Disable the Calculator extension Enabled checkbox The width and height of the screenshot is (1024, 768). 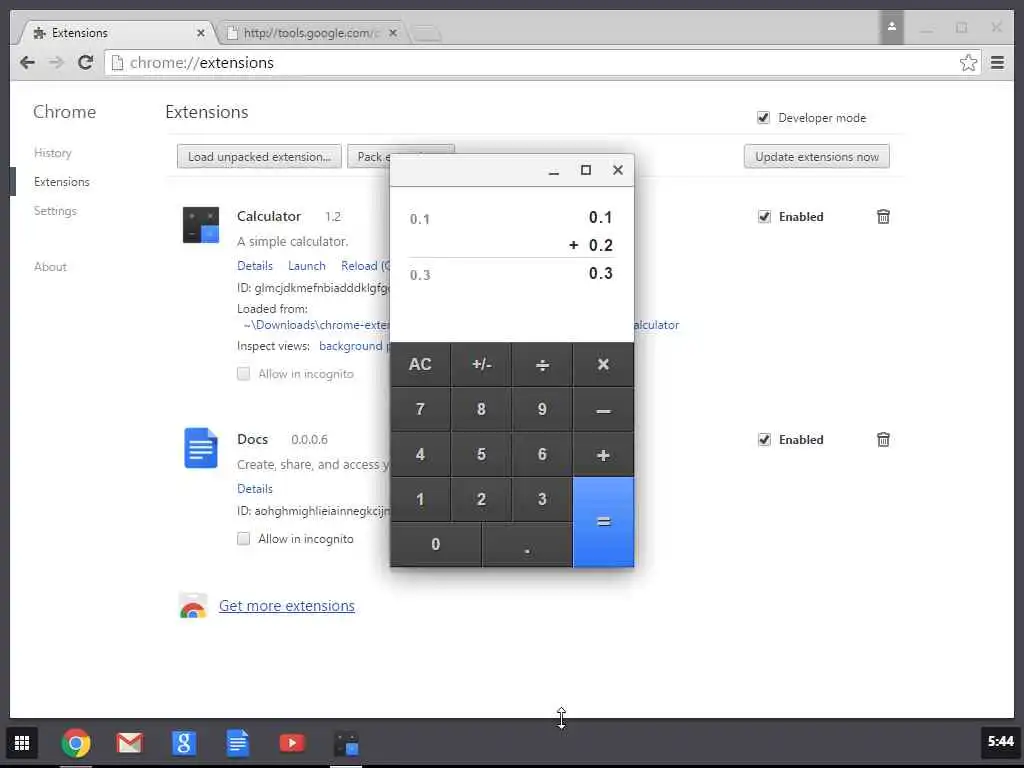(x=764, y=217)
